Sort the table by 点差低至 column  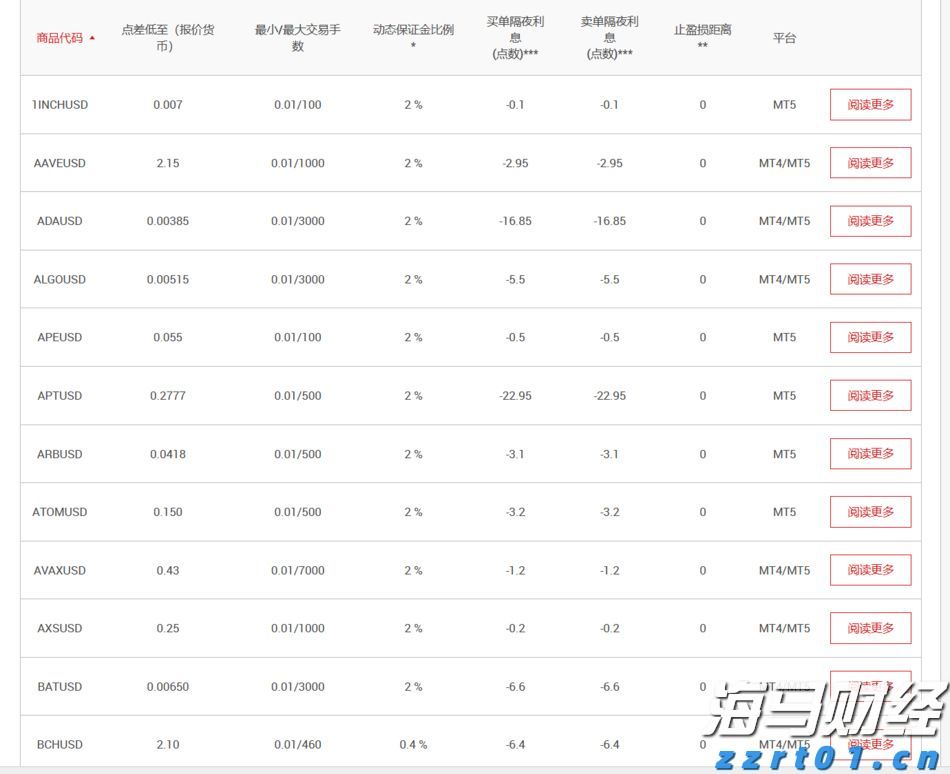(x=167, y=36)
